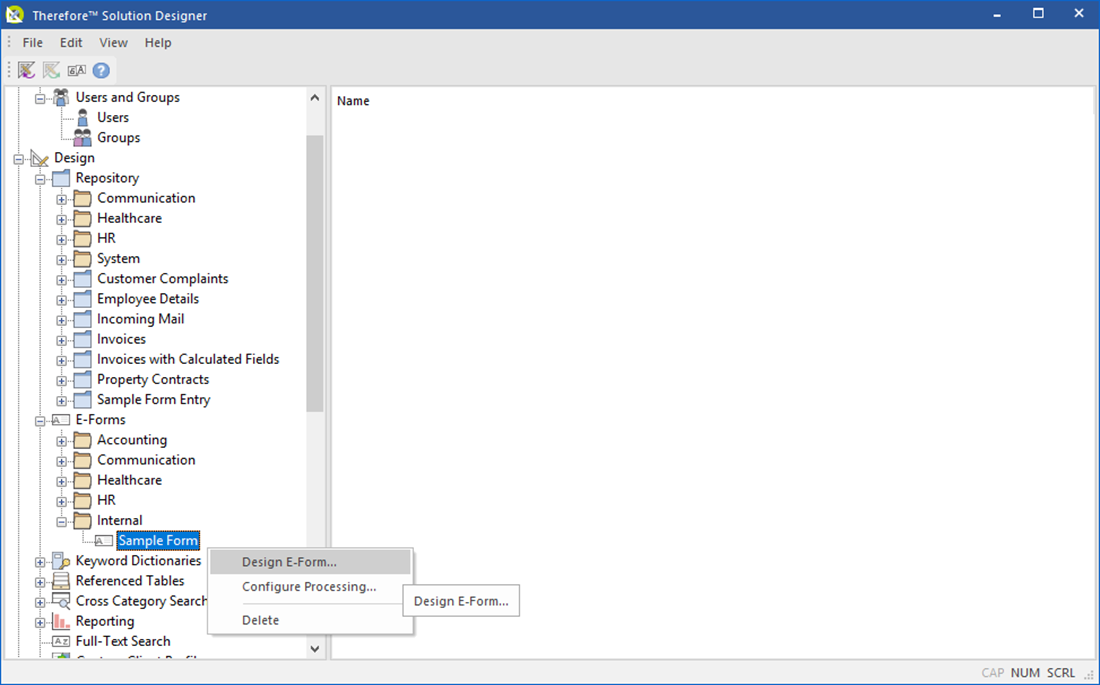The image size is (1100, 685).
Task: Open Therefore help via the question mark icon
Action: point(100,70)
